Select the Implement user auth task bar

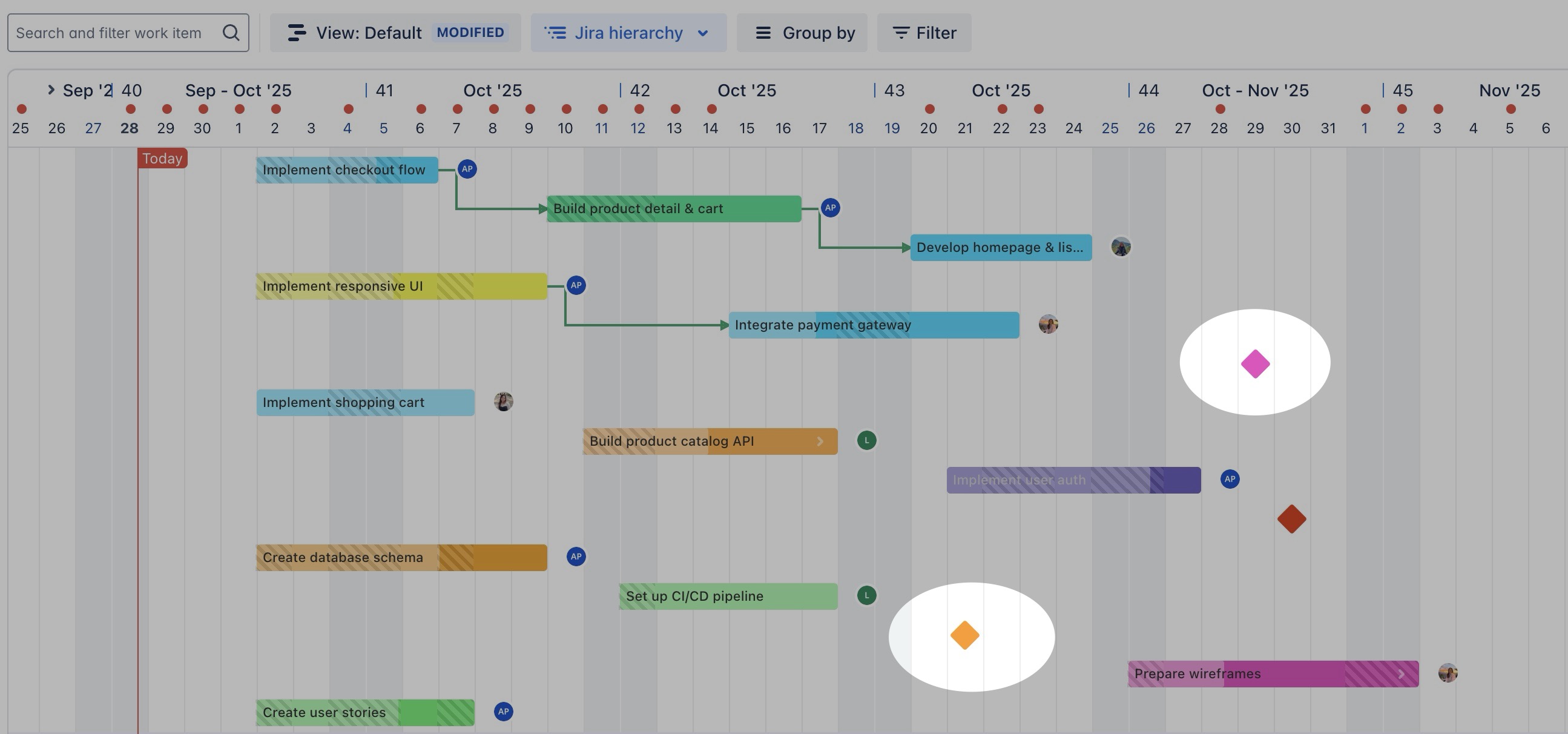(1073, 481)
